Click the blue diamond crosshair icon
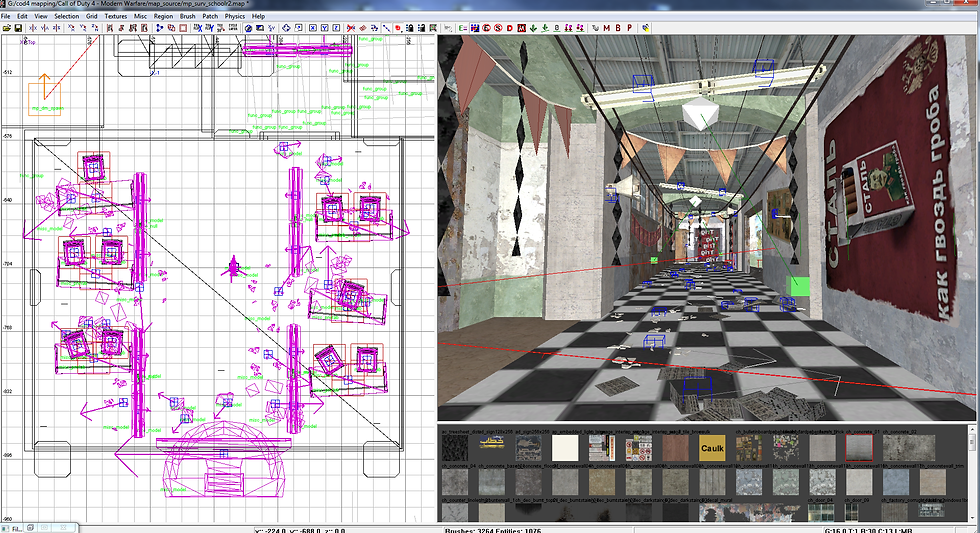Viewport: 980px width, 533px height. tap(286, 28)
